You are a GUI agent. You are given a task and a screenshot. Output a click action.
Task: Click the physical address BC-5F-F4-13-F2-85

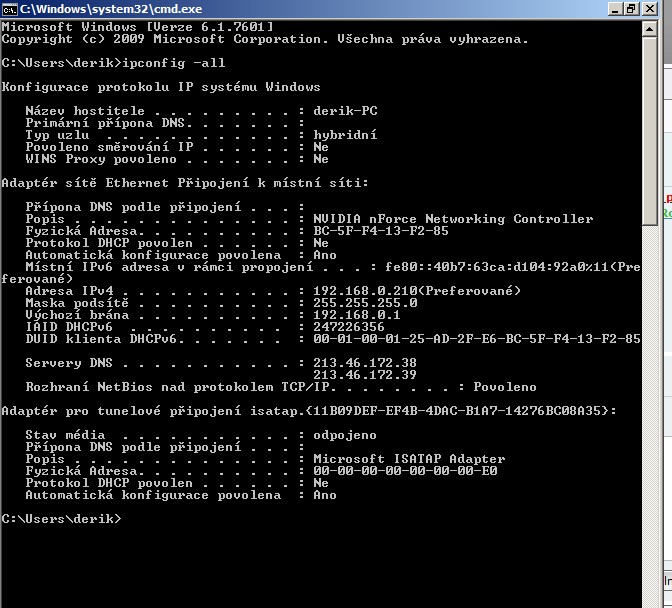[381, 231]
